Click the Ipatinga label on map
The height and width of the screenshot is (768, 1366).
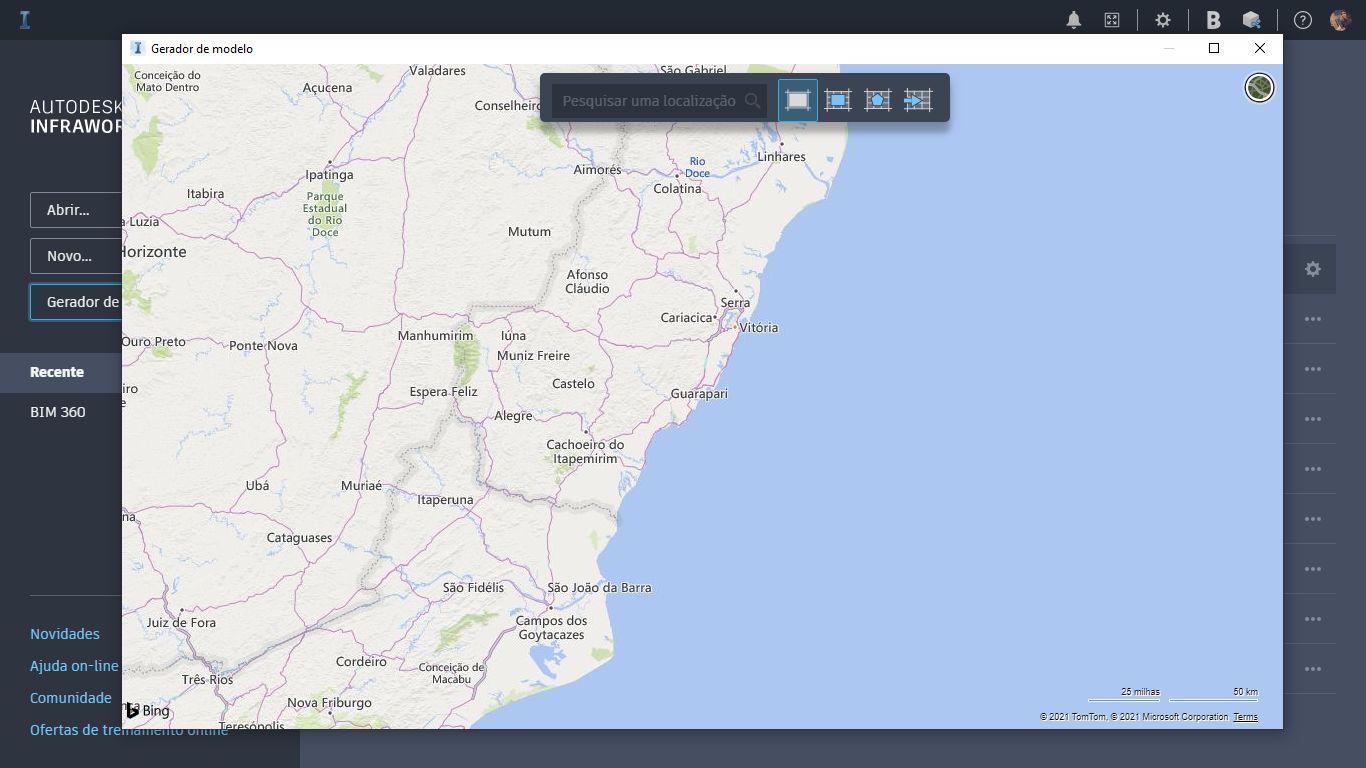point(329,175)
